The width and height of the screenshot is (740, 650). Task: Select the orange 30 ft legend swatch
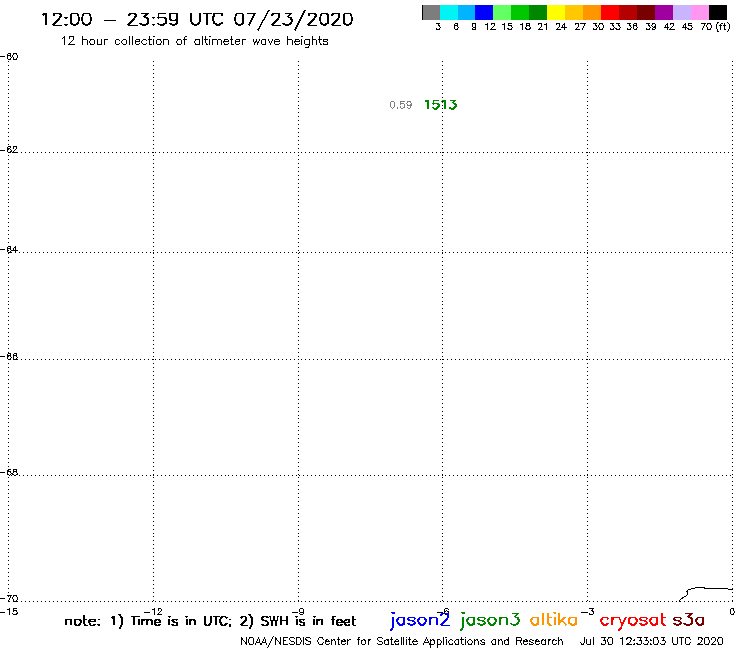pyautogui.click(x=592, y=12)
